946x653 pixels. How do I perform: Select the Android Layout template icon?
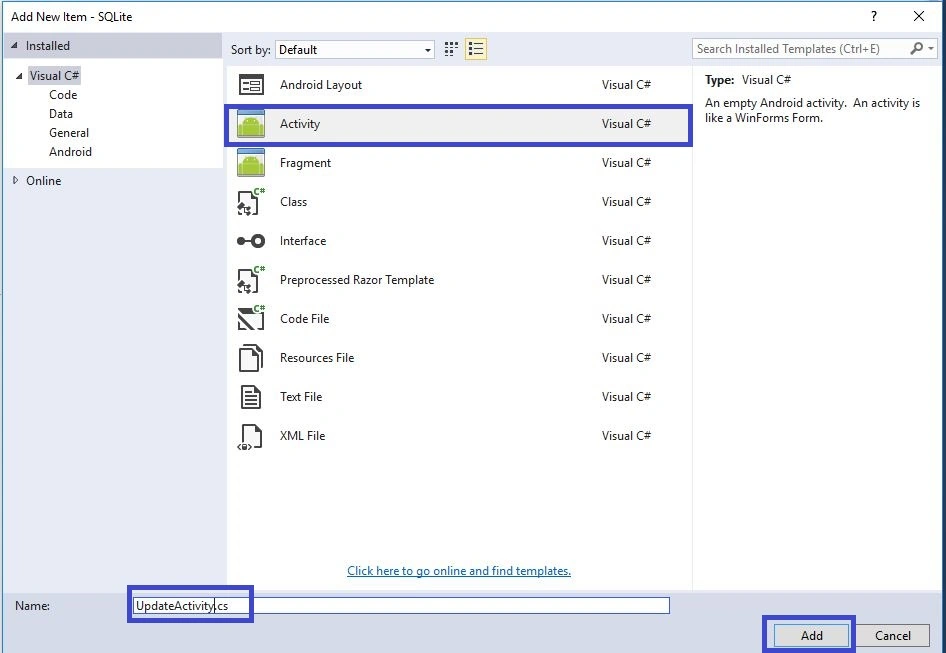coord(251,85)
